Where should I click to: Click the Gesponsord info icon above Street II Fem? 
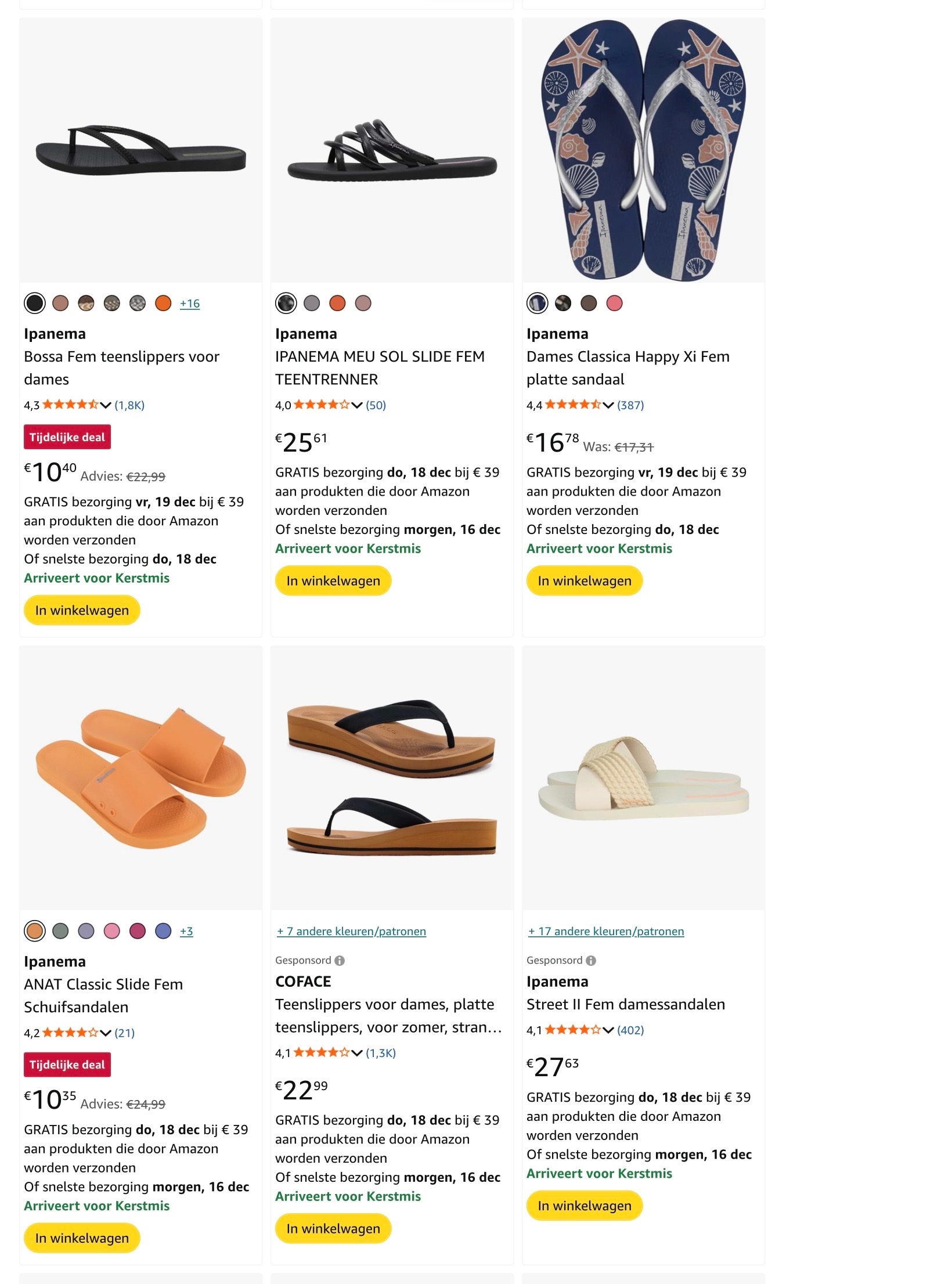[591, 960]
